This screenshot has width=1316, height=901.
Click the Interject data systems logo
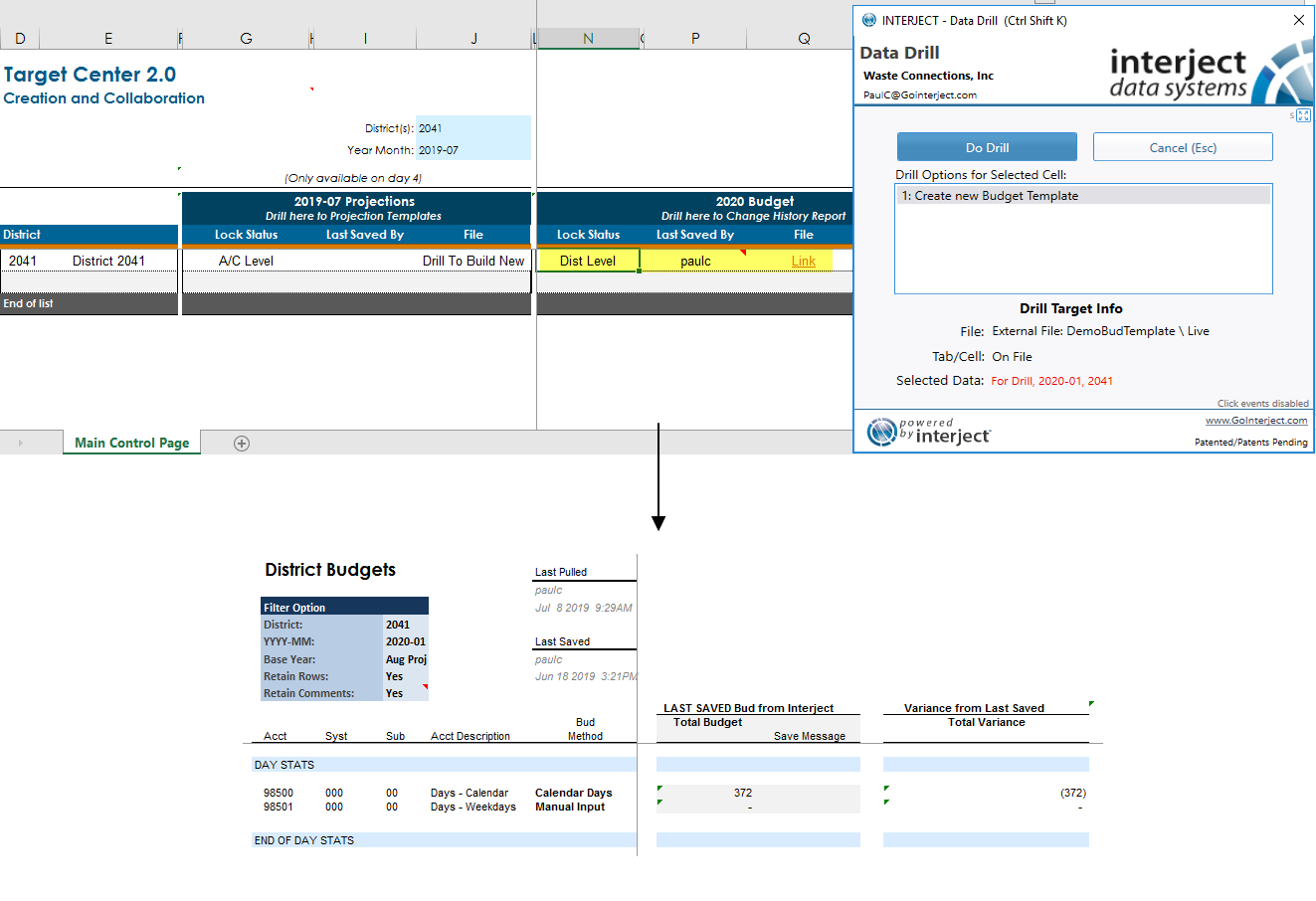point(1210,72)
